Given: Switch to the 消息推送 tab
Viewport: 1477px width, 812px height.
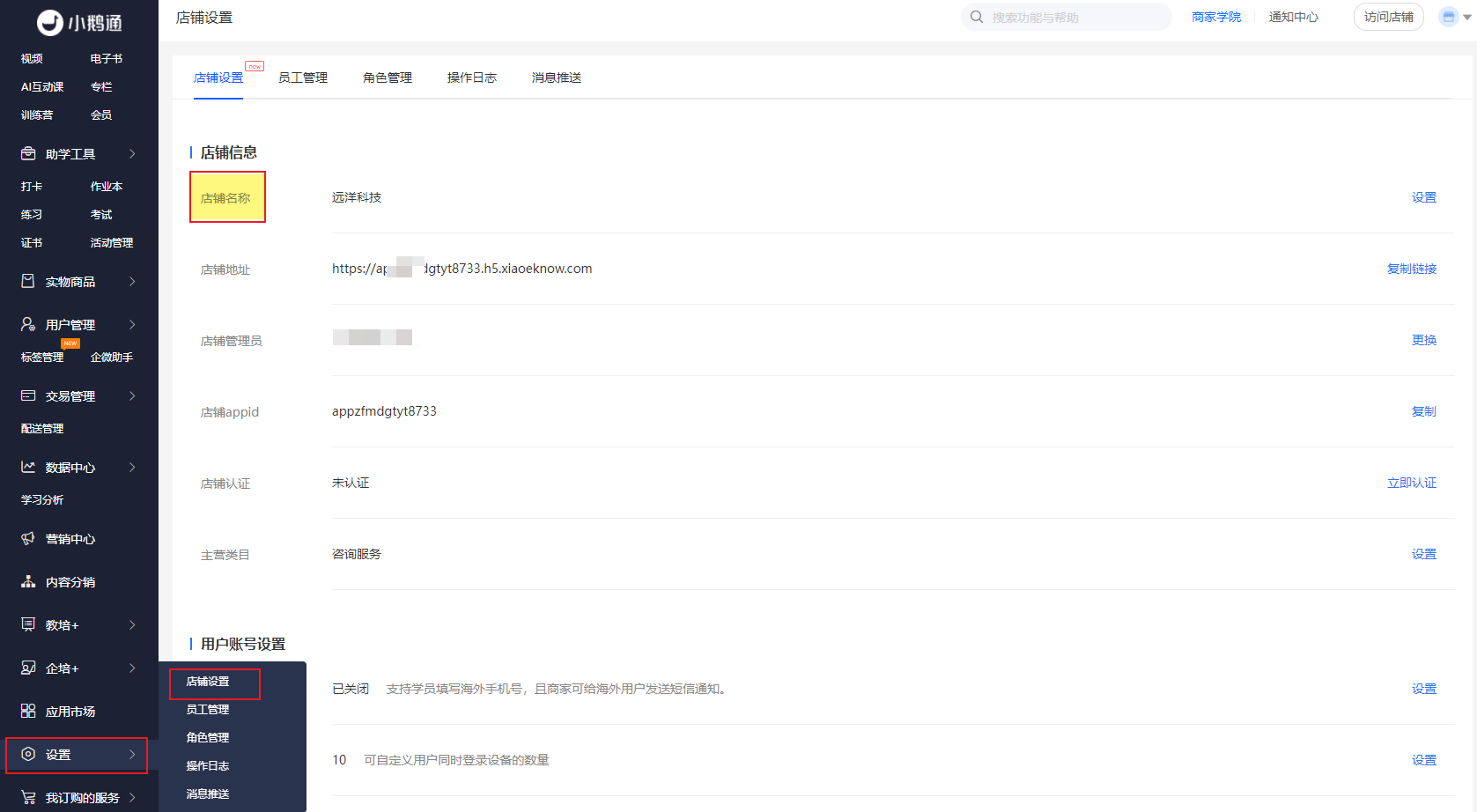Looking at the screenshot, I should click(557, 78).
